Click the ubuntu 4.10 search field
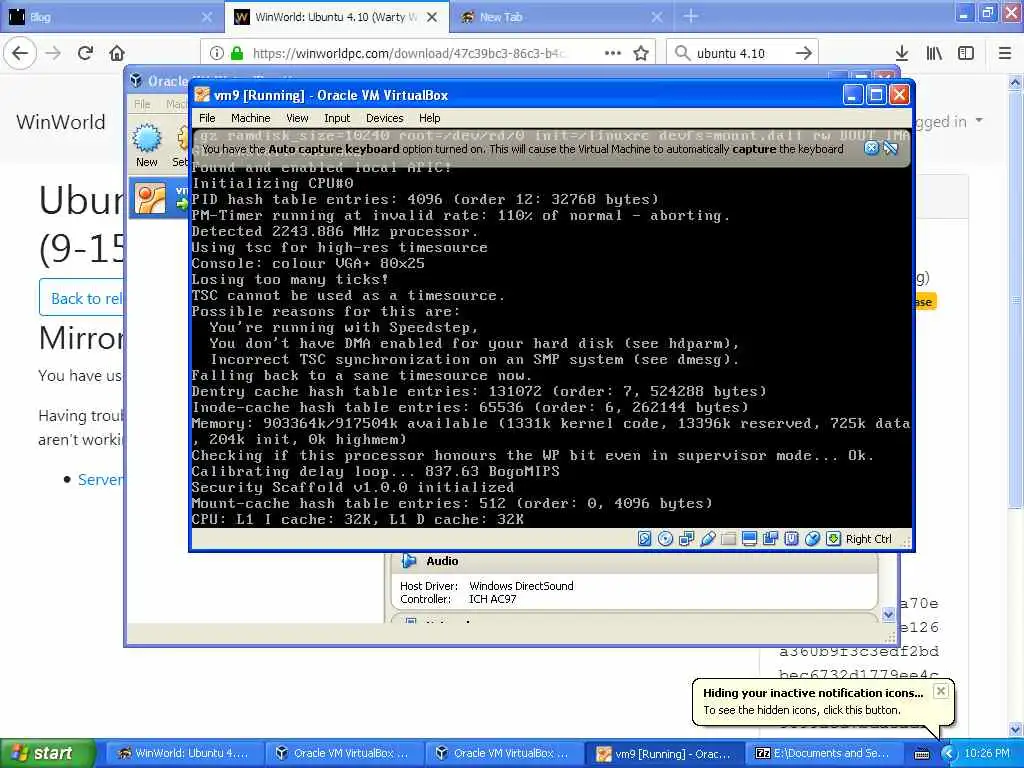Image resolution: width=1024 pixels, height=768 pixels. tap(741, 53)
